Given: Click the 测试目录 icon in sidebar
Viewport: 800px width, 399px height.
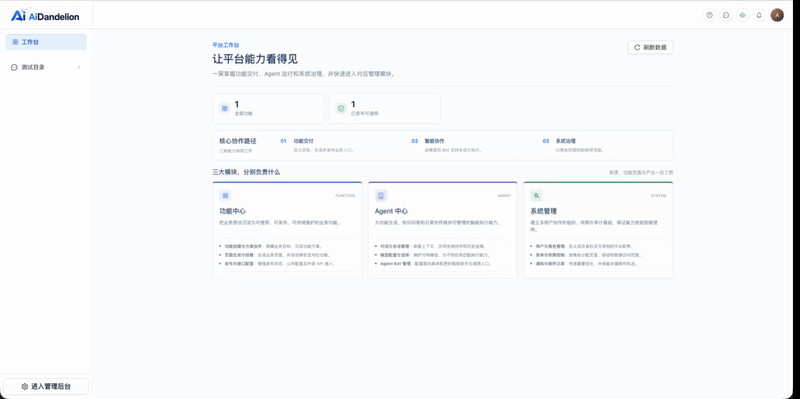Looking at the screenshot, I should [14, 67].
